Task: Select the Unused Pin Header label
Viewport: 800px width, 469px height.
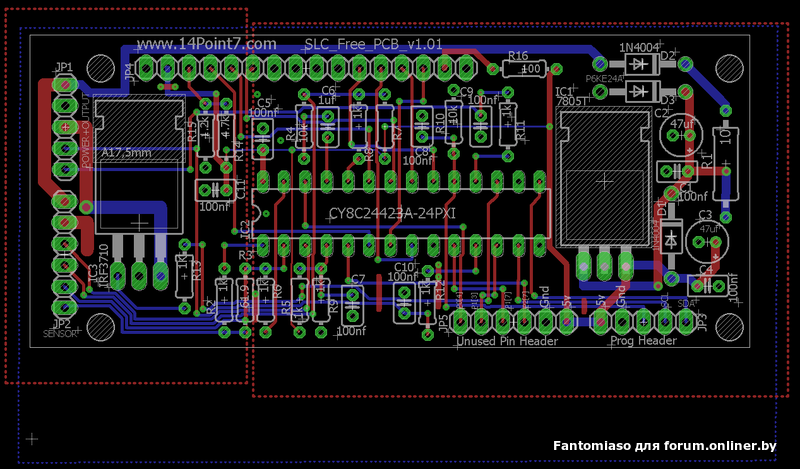Action: [x=506, y=341]
